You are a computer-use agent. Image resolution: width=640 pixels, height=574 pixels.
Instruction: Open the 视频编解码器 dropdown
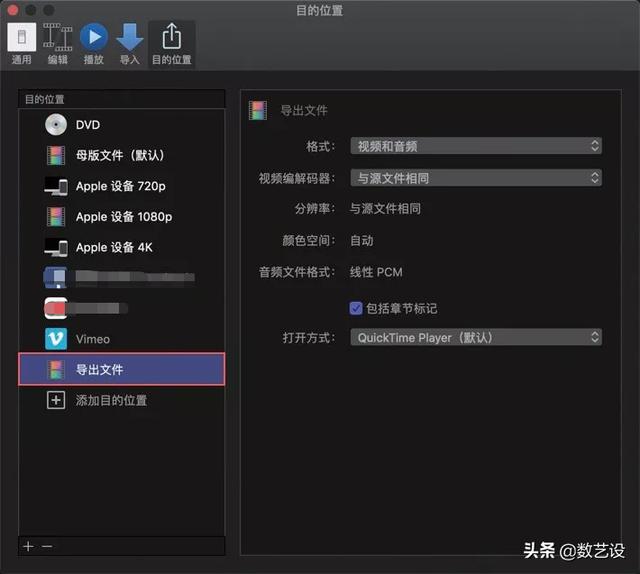point(476,178)
